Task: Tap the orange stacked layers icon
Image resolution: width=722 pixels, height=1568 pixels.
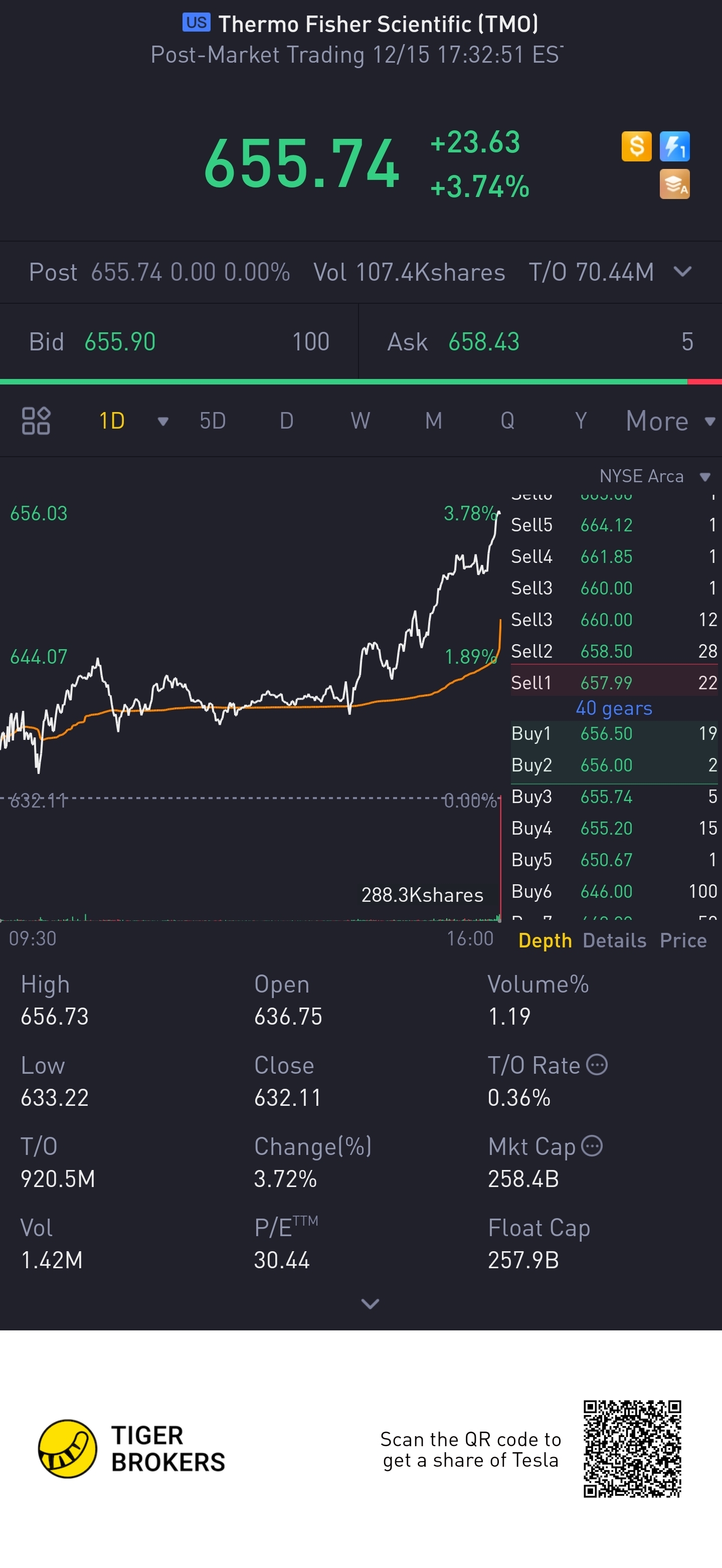Action: coord(674,184)
